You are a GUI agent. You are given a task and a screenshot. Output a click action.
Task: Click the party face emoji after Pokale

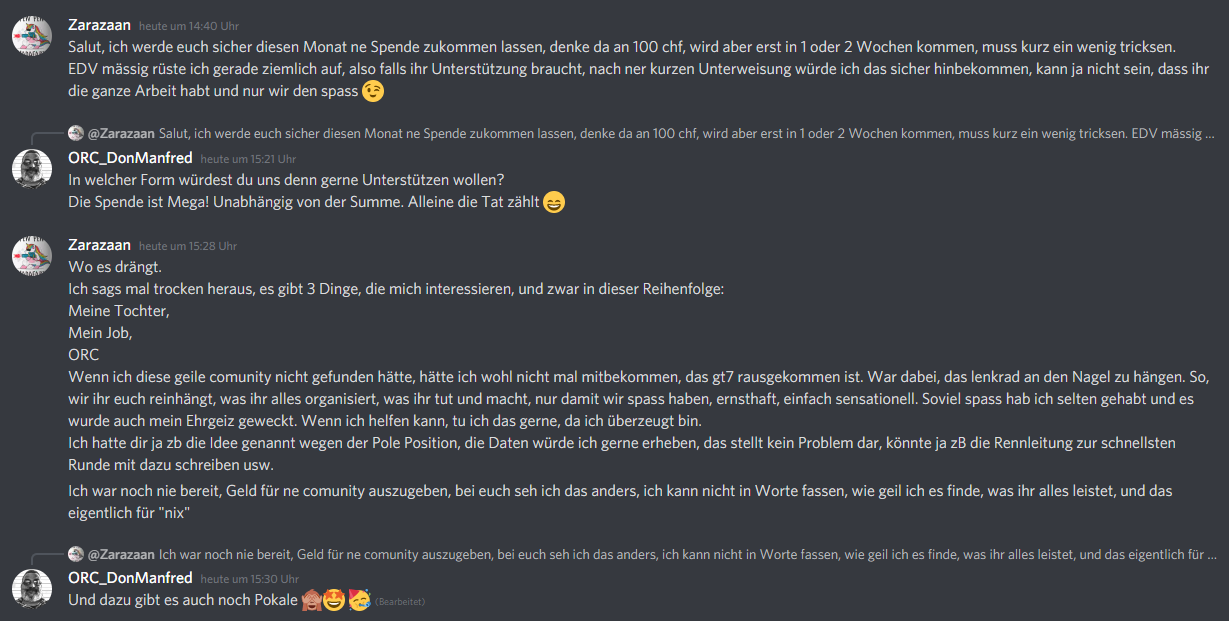(x=359, y=601)
